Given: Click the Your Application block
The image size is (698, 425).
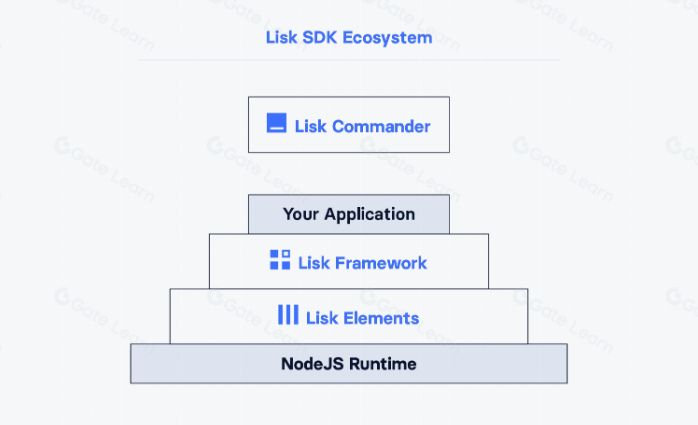Looking at the screenshot, I should [349, 214].
